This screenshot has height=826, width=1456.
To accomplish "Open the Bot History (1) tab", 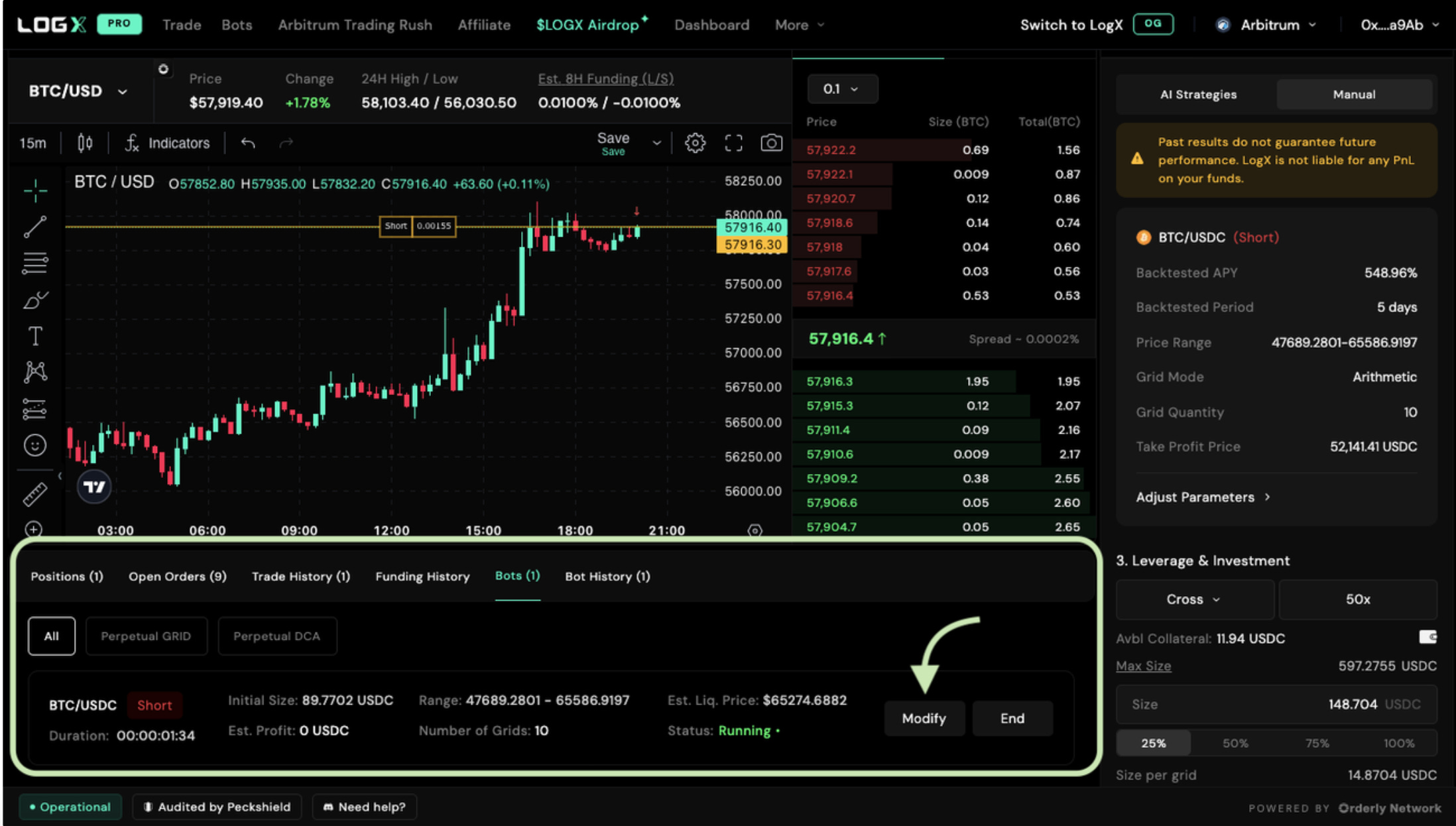I will (607, 576).
